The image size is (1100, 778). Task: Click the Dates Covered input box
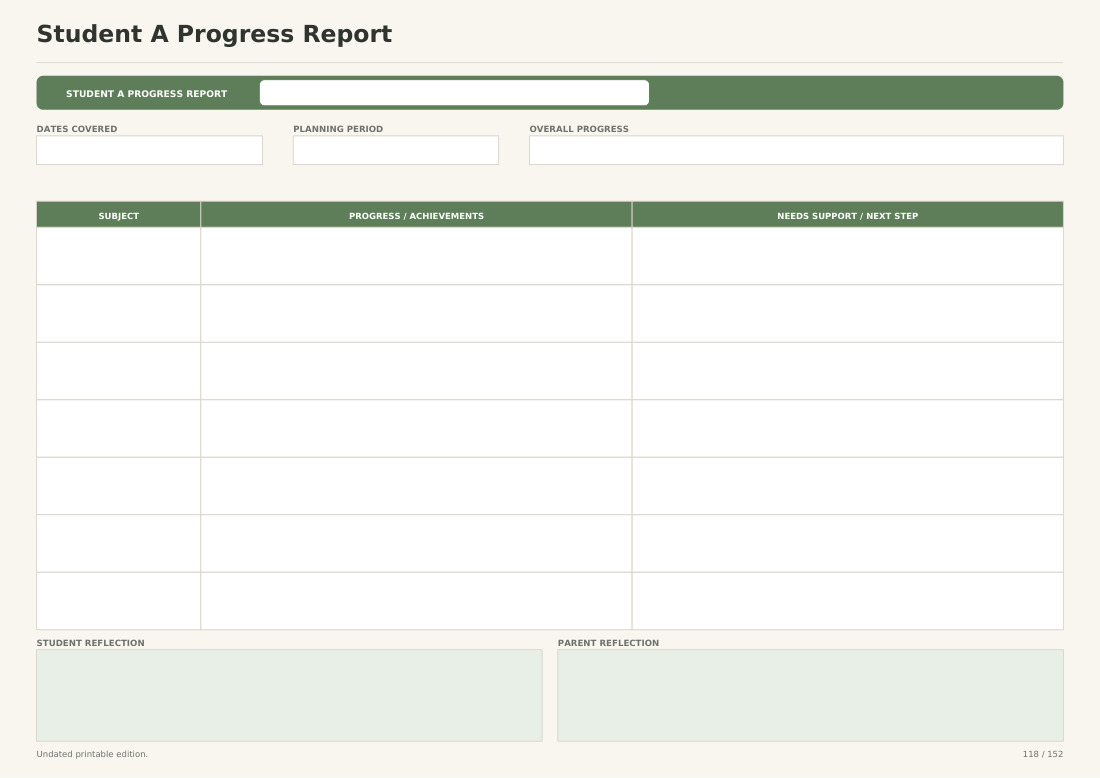(149, 150)
